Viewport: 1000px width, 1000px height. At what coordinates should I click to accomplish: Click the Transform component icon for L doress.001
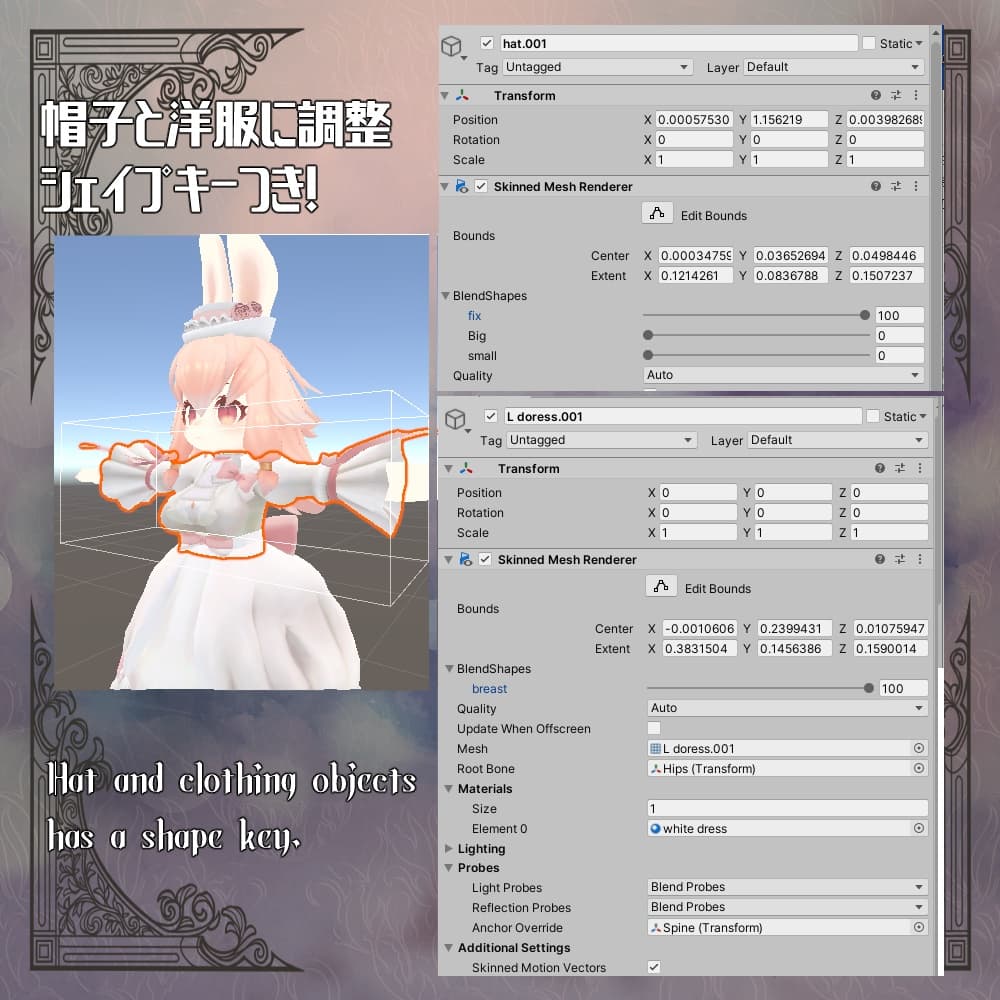pyautogui.click(x=466, y=468)
